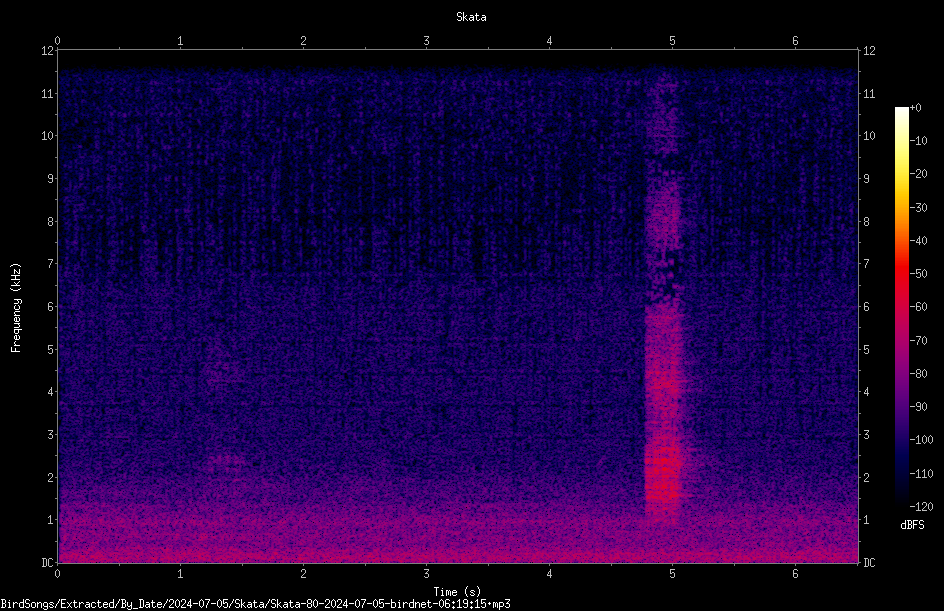Viewport: 944px width, 611px height.
Task: Click the +0 label on the color scale
Action: pos(915,108)
